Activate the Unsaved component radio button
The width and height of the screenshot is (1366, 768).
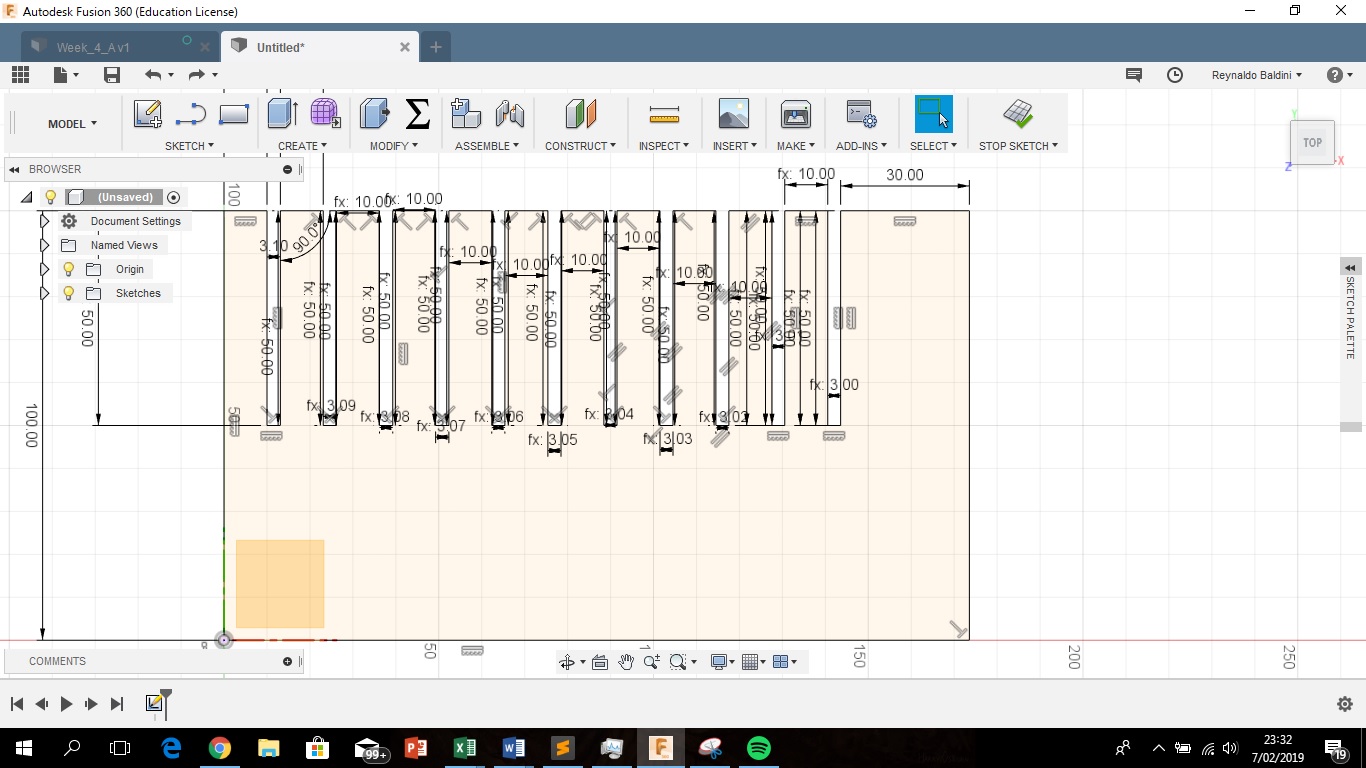click(x=174, y=198)
